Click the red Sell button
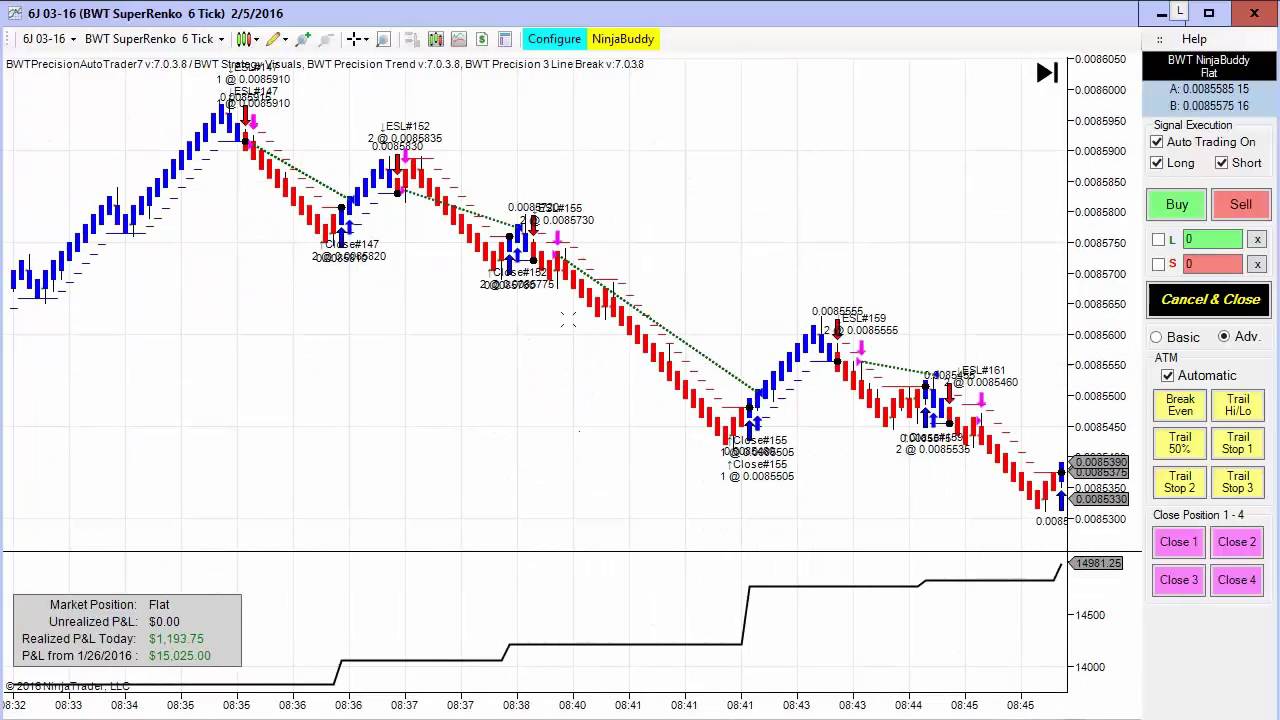Screen dimensions: 1280x720 pyautogui.click(x=1241, y=204)
